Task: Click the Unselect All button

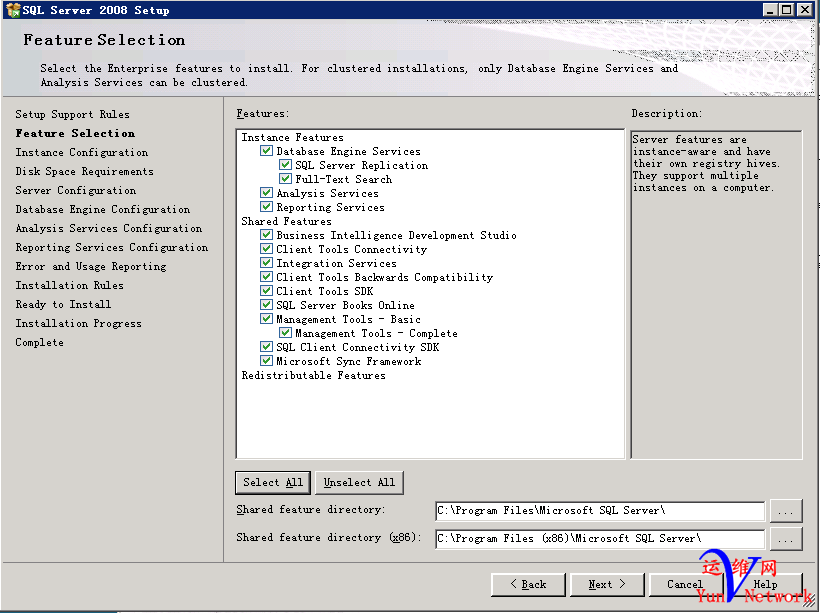Action: 359,482
